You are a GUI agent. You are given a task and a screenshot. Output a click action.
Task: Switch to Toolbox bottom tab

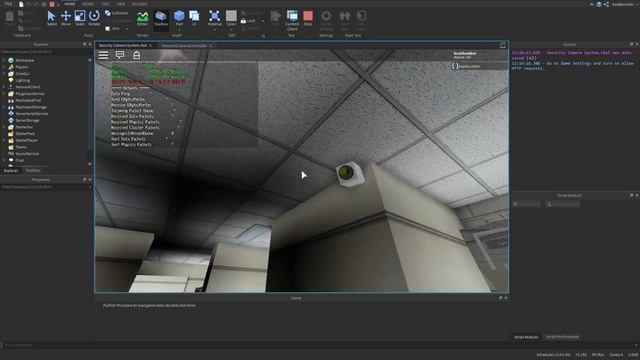tap(33, 171)
